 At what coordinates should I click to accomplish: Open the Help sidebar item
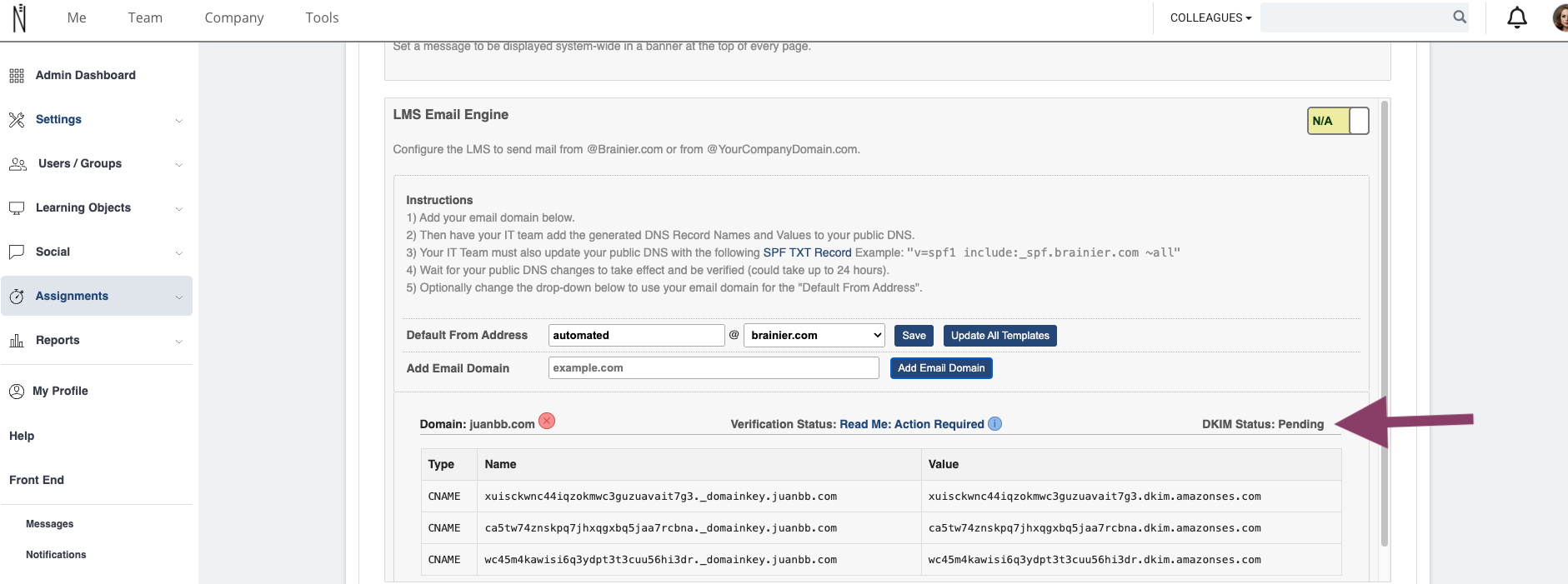point(22,436)
